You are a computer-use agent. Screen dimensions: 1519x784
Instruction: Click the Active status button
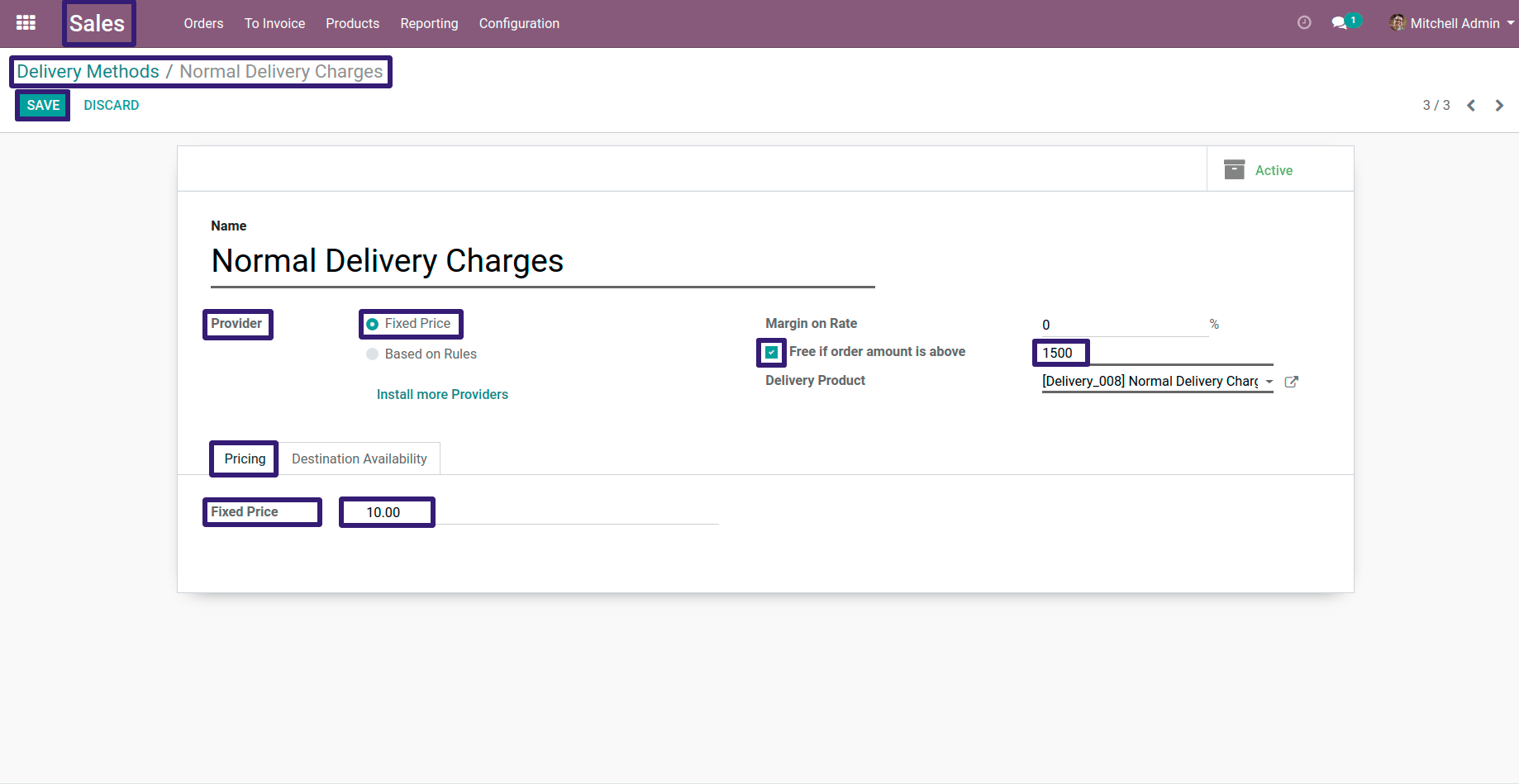click(x=1280, y=169)
